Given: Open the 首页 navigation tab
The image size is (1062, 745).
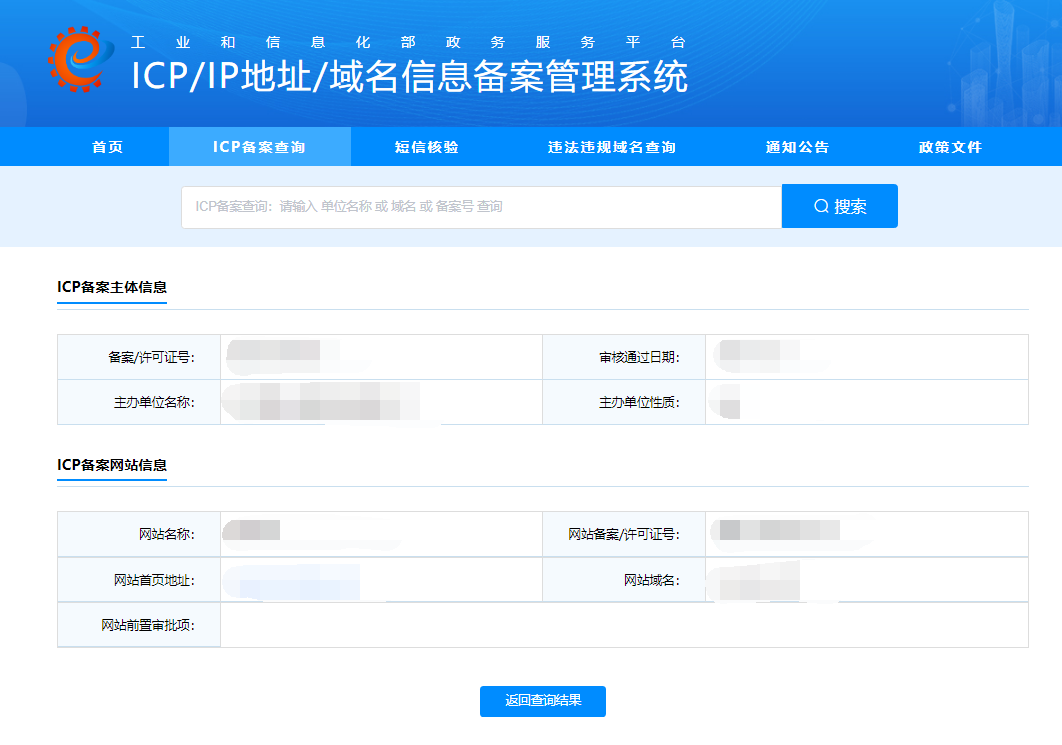Looking at the screenshot, I should [108, 147].
